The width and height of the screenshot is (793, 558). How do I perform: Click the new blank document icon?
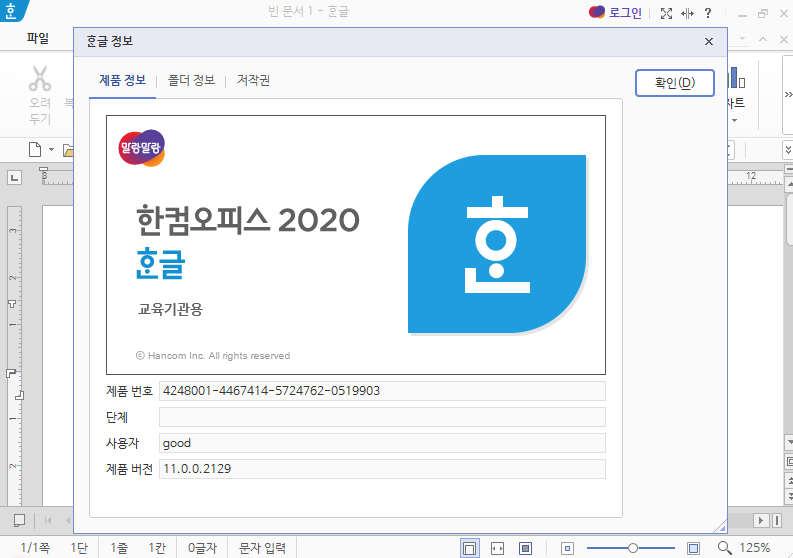click(x=35, y=150)
